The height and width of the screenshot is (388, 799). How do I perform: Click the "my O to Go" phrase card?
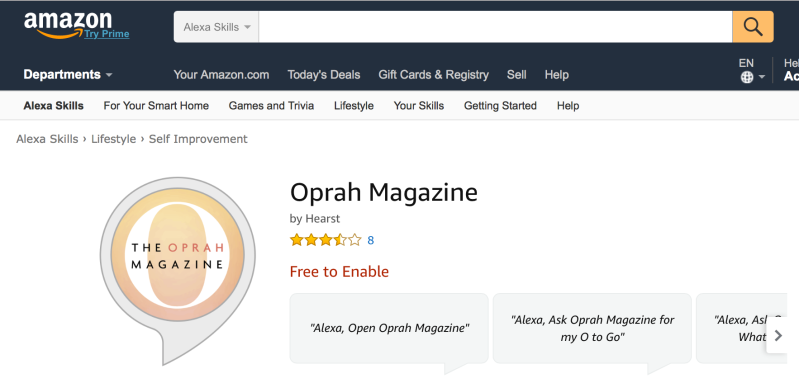coord(592,328)
